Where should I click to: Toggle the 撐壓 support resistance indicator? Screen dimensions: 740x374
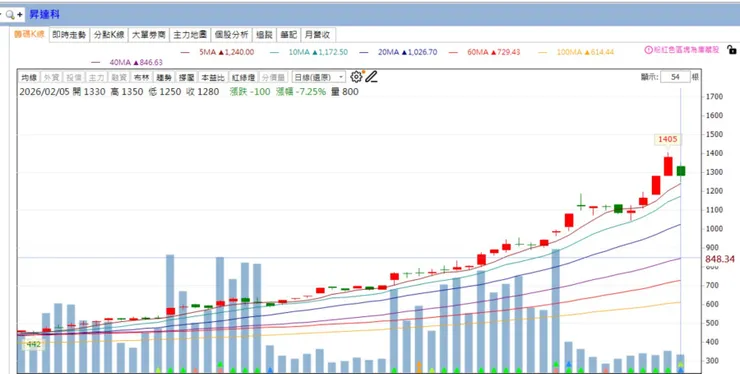[186, 77]
